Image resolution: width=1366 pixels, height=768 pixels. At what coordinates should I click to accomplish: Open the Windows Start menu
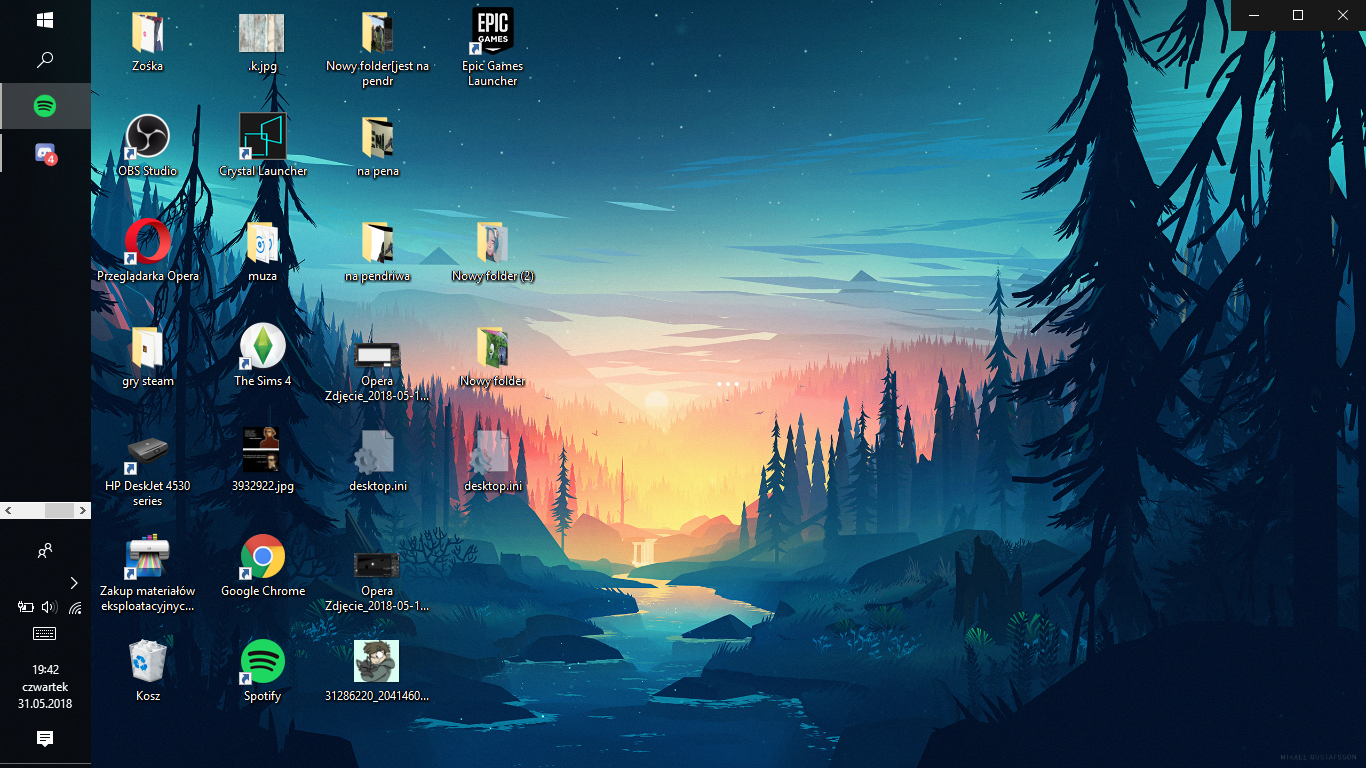tap(45, 20)
